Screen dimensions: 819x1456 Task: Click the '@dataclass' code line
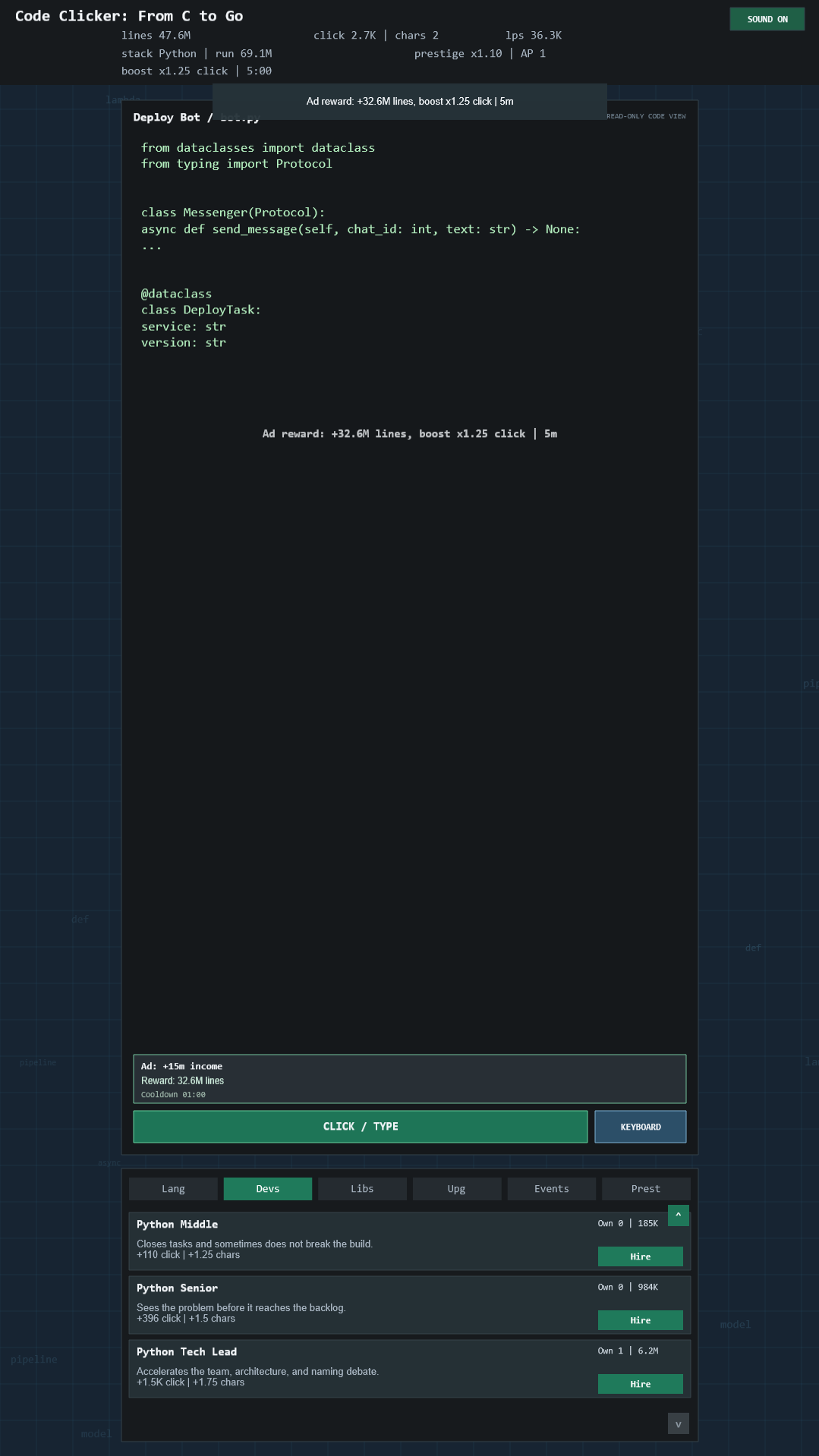pyautogui.click(x=177, y=294)
